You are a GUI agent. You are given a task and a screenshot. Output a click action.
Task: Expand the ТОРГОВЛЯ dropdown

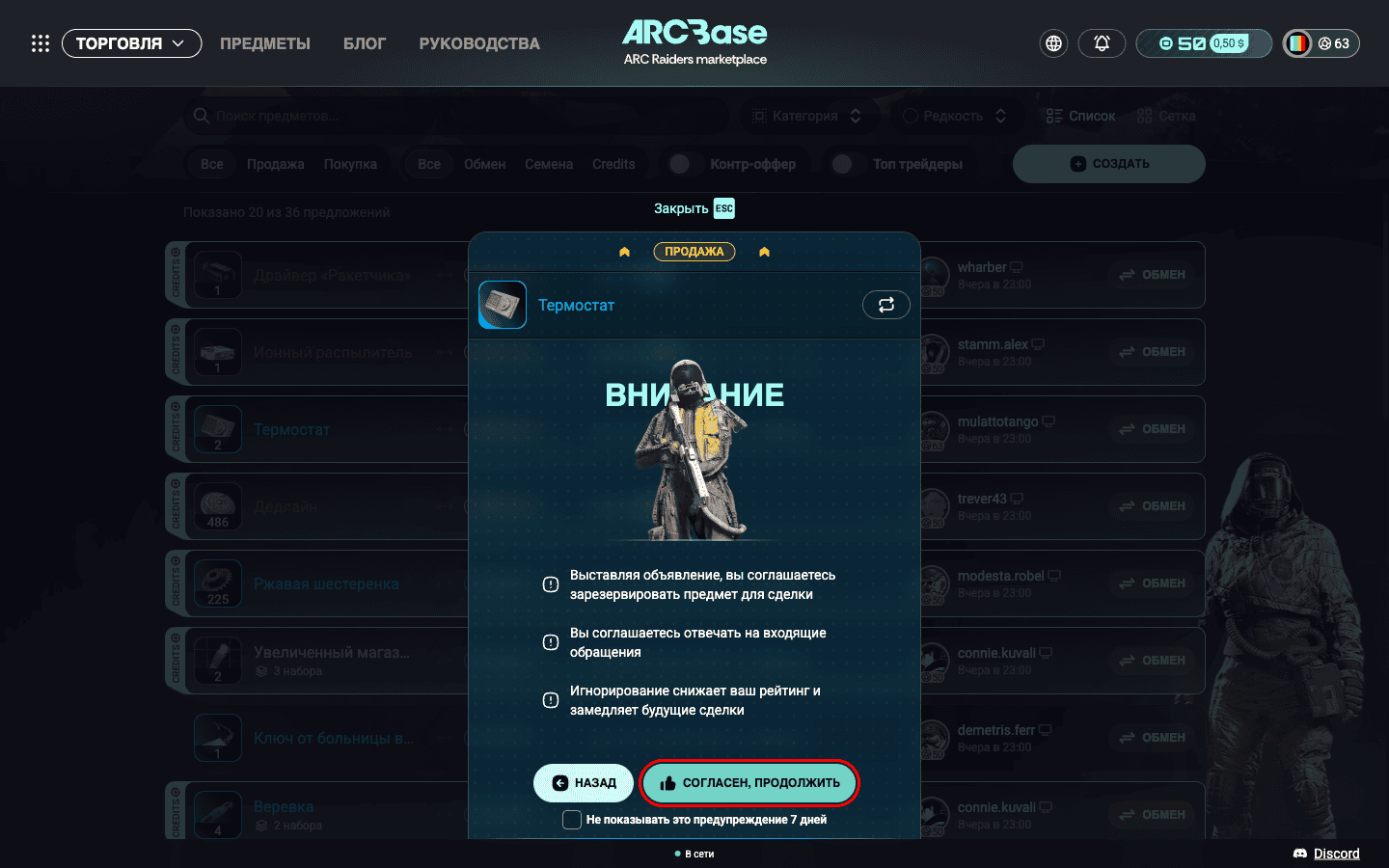tap(131, 43)
